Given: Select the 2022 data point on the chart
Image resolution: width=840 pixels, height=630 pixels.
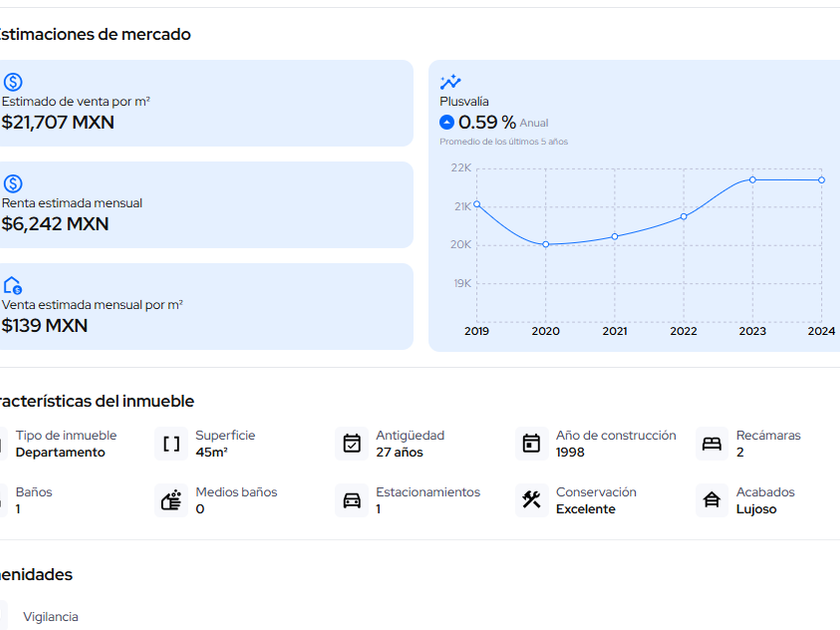Looking at the screenshot, I should pyautogui.click(x=684, y=216).
